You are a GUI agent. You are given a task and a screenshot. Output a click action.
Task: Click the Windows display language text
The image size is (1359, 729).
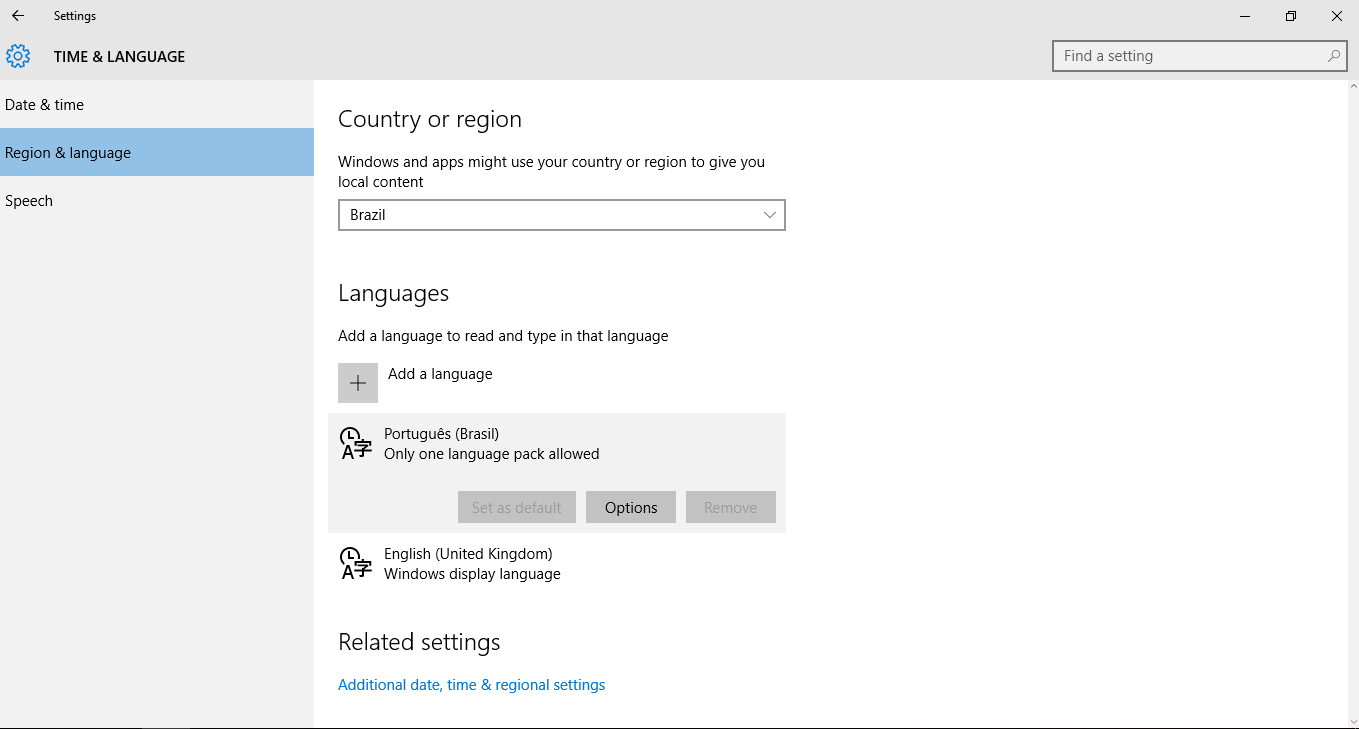[472, 574]
